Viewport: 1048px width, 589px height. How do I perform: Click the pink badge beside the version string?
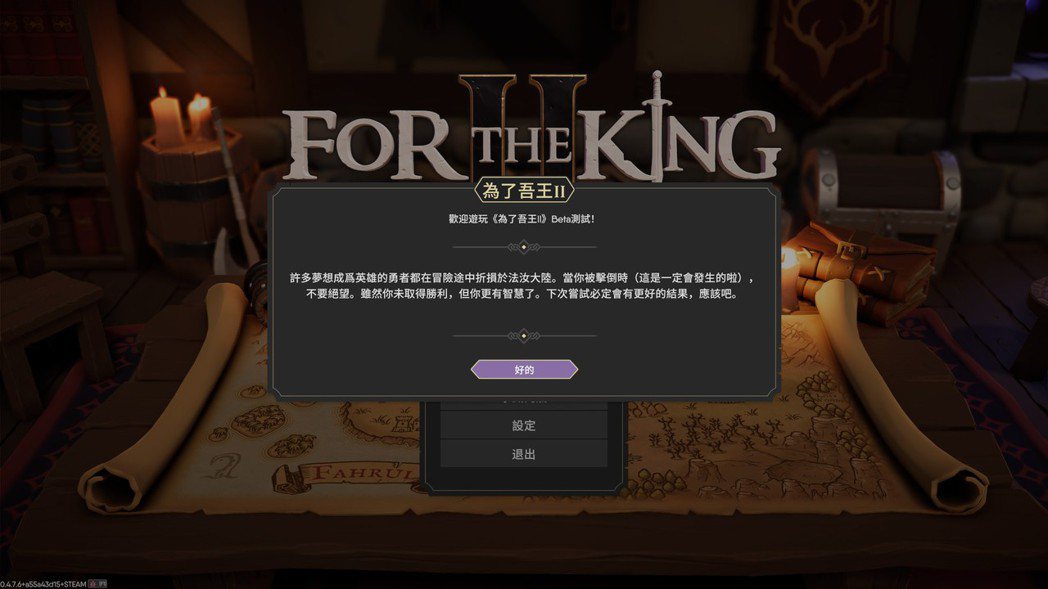tap(93, 584)
